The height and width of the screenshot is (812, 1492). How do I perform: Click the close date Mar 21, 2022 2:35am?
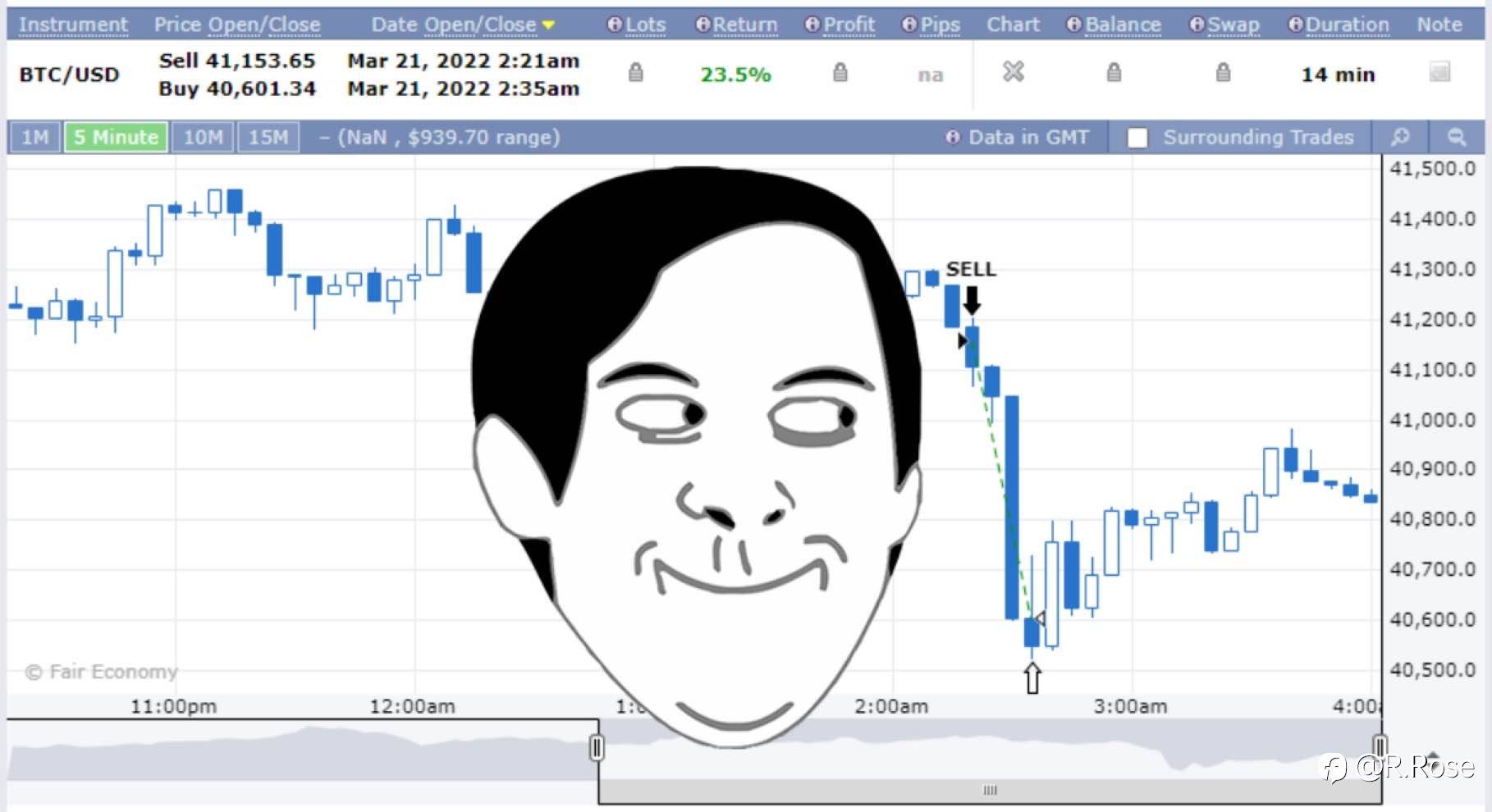[464, 89]
